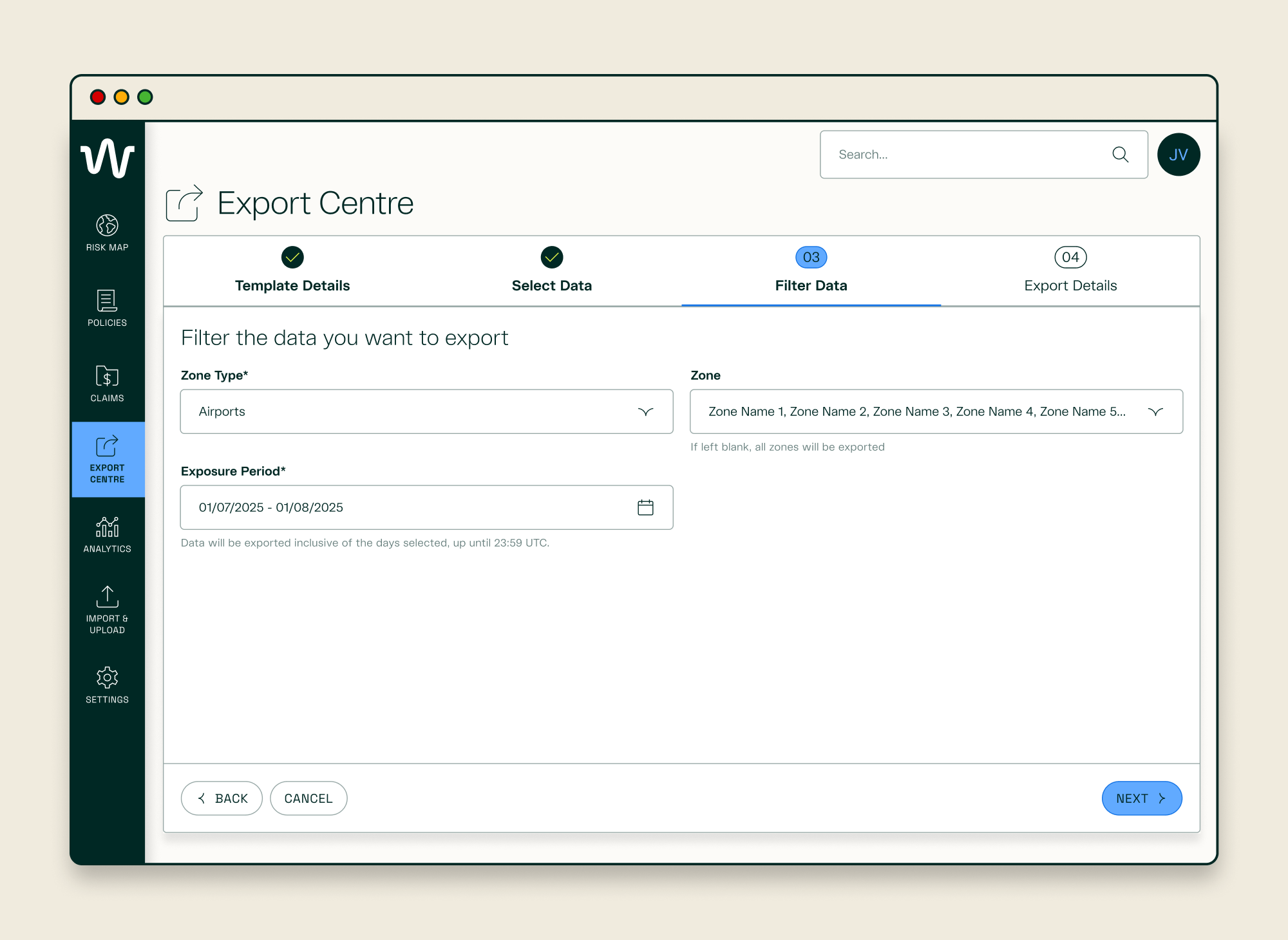
Task: Click the 'If left blank, all zones will be exported' hint
Action: tap(788, 447)
